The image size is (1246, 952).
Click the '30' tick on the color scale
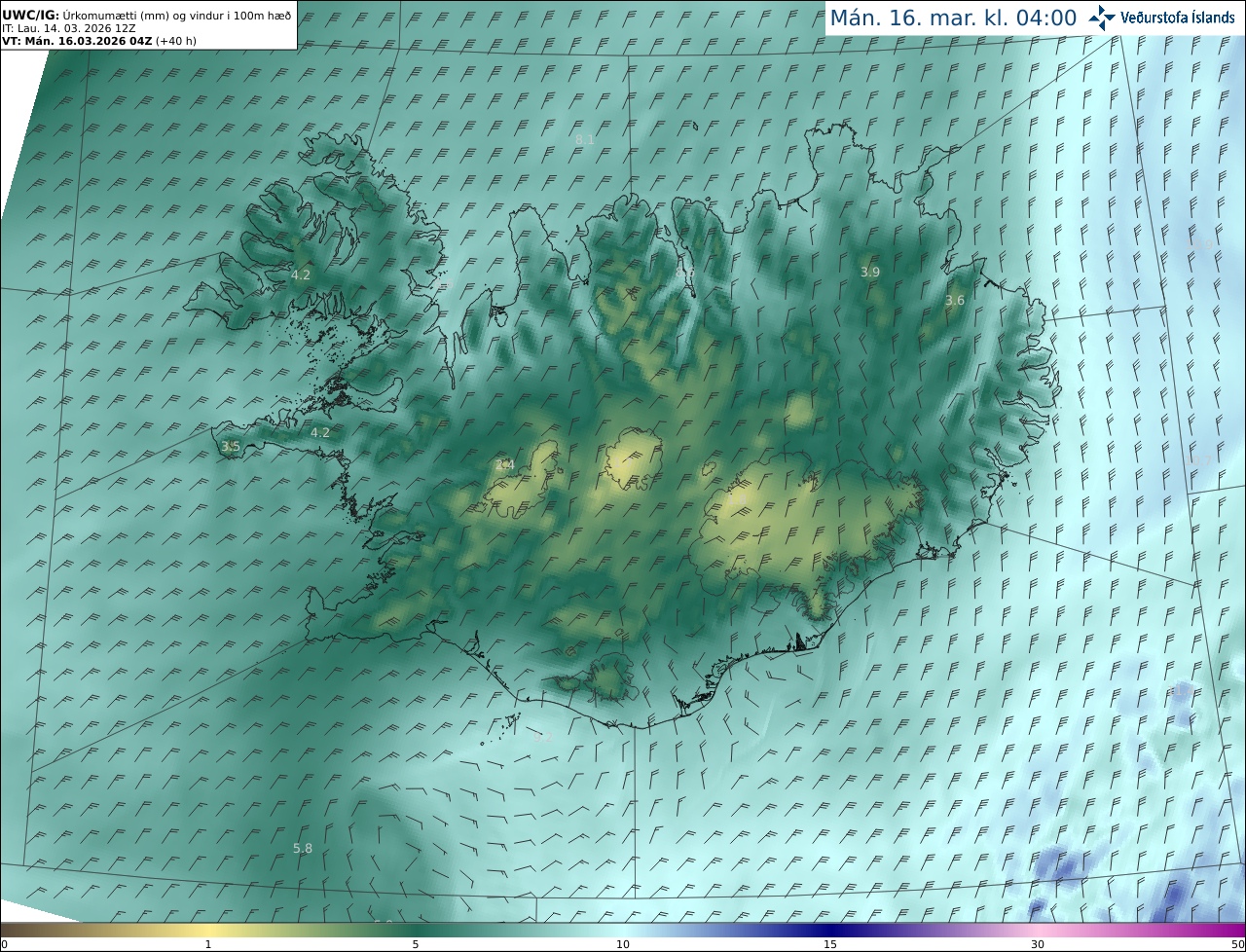[1038, 945]
